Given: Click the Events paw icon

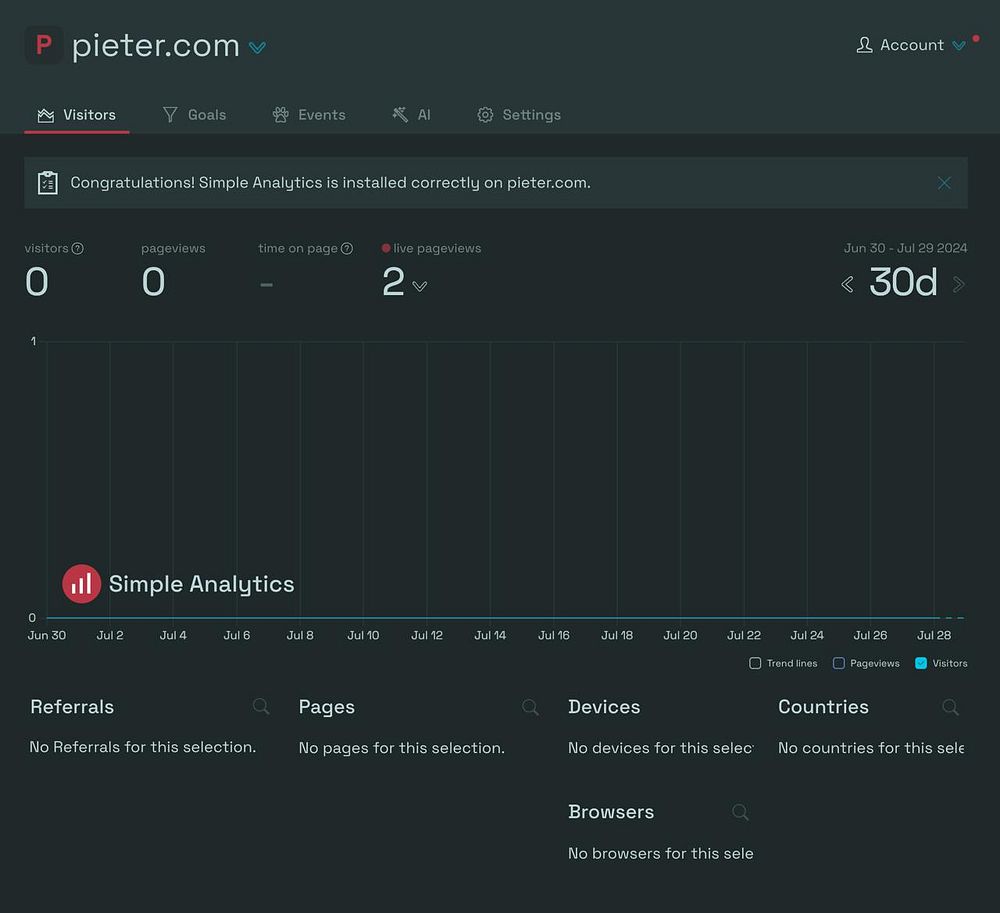Looking at the screenshot, I should [281, 115].
